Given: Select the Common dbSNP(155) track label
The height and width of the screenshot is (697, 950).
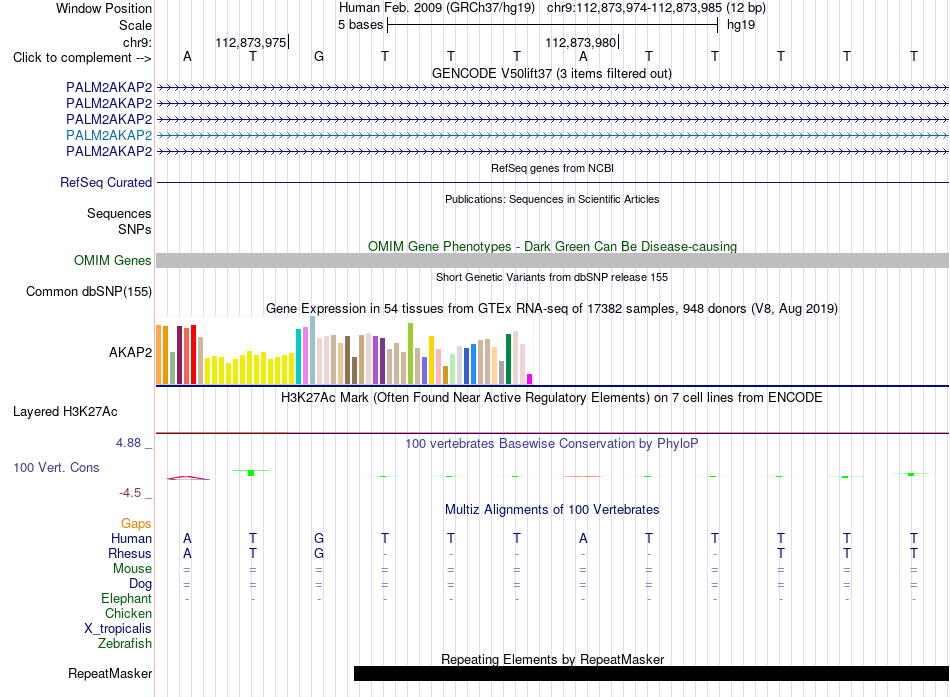Looking at the screenshot, I should [x=89, y=292].
